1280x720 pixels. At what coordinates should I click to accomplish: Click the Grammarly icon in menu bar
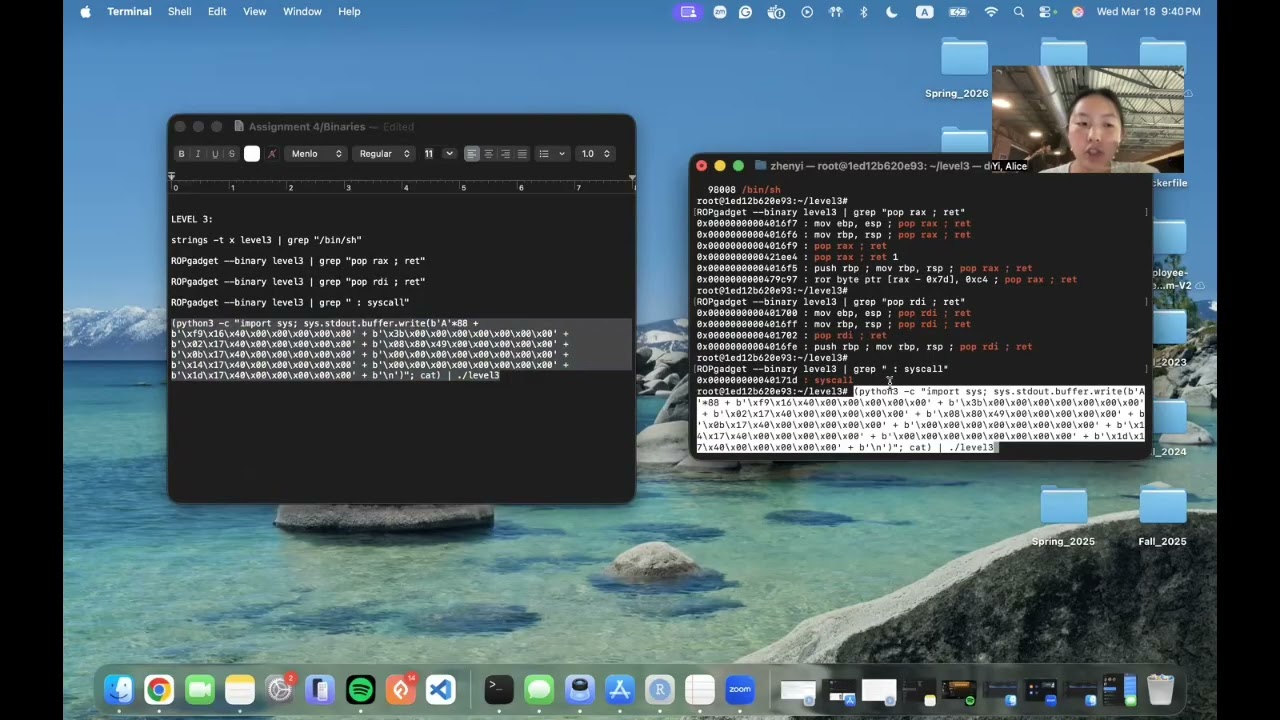746,12
